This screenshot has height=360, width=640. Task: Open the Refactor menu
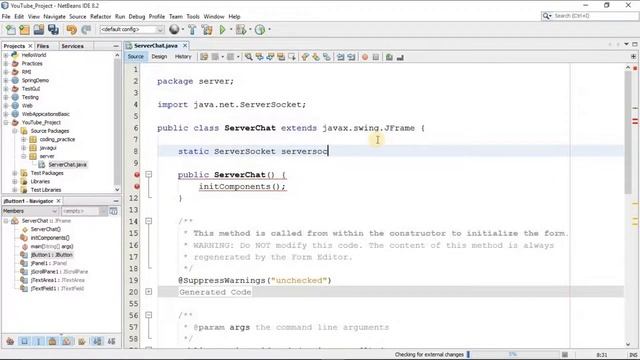click(x=100, y=16)
